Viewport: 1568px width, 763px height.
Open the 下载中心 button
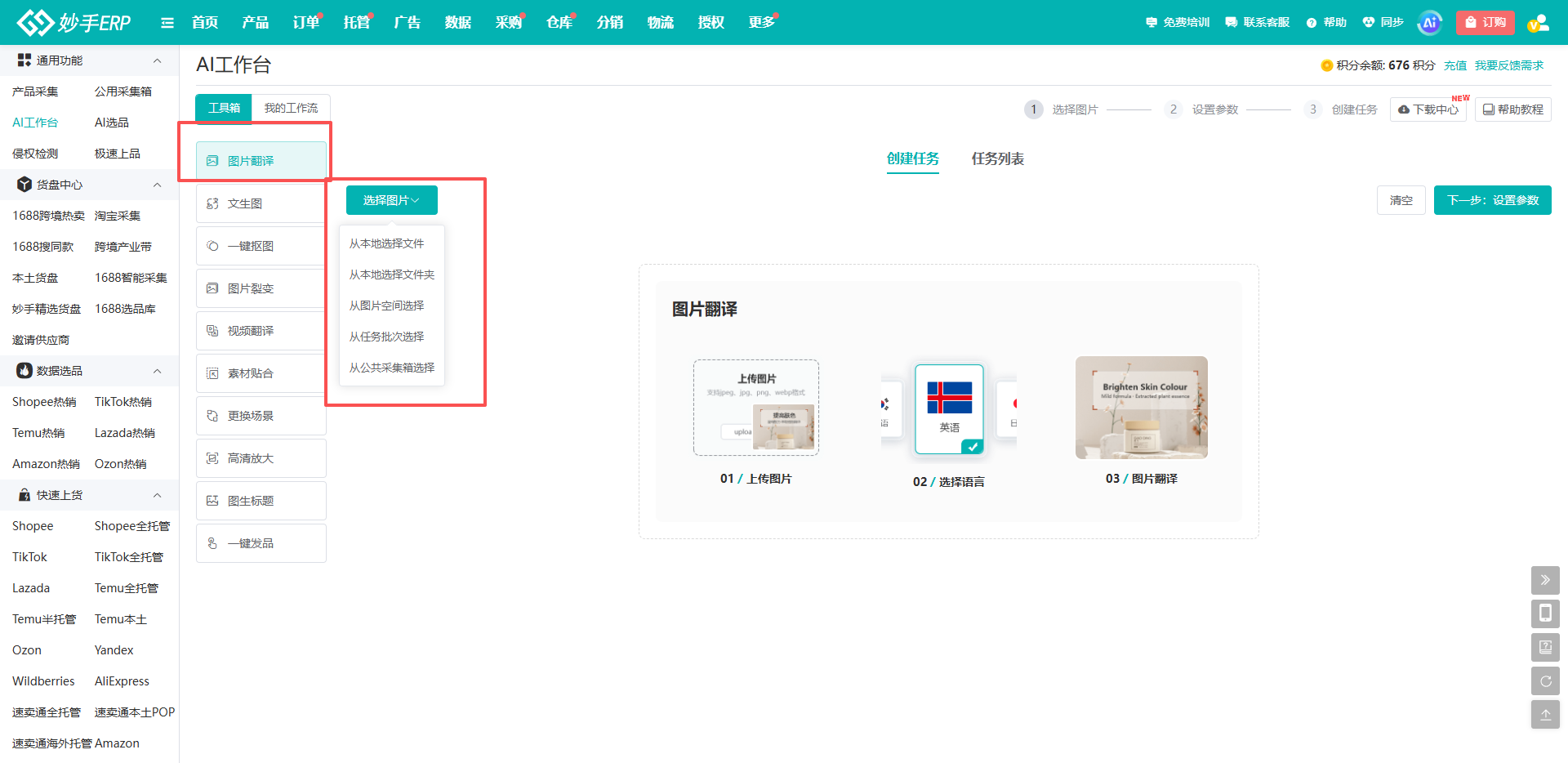(x=1428, y=109)
